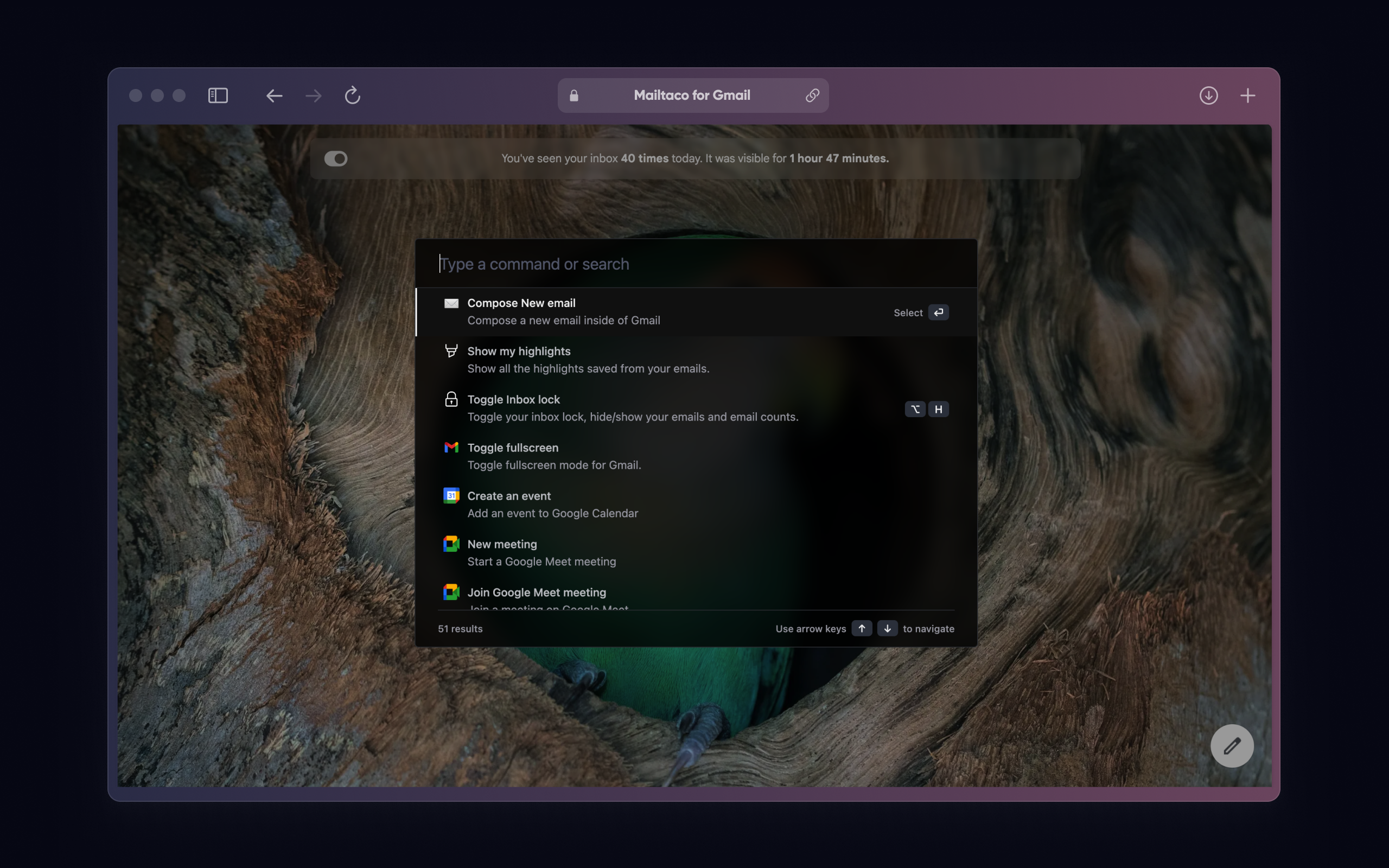Click the command search input field
This screenshot has height=868, width=1389.
click(x=696, y=264)
